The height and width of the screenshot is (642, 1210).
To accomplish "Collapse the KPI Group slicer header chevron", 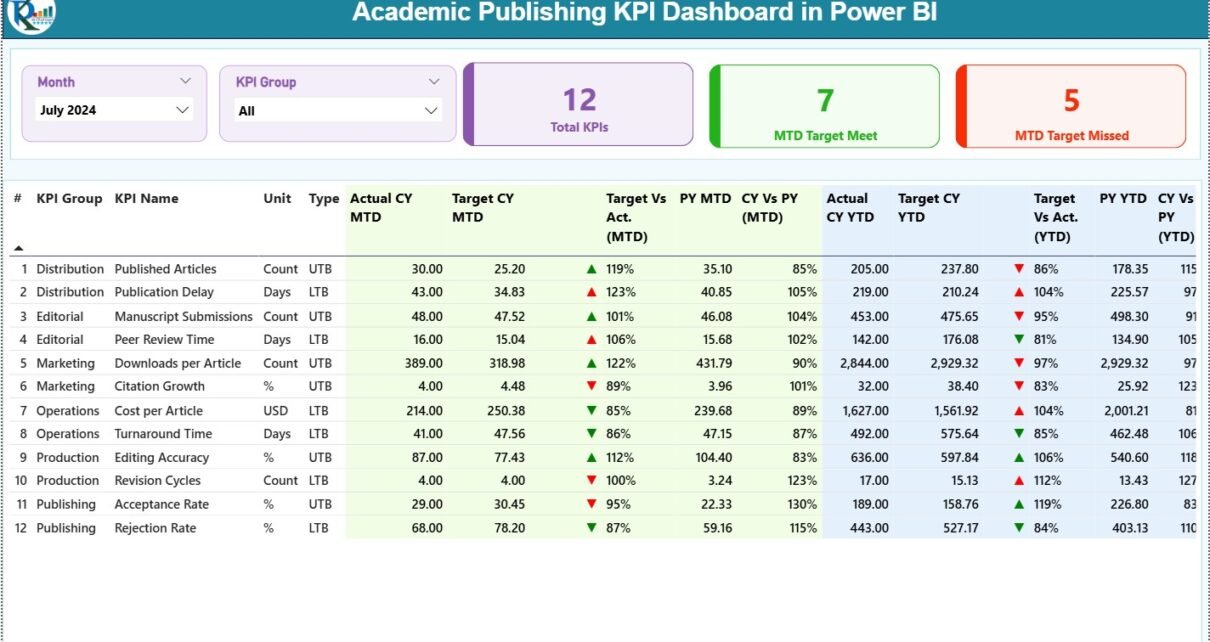I will point(434,82).
